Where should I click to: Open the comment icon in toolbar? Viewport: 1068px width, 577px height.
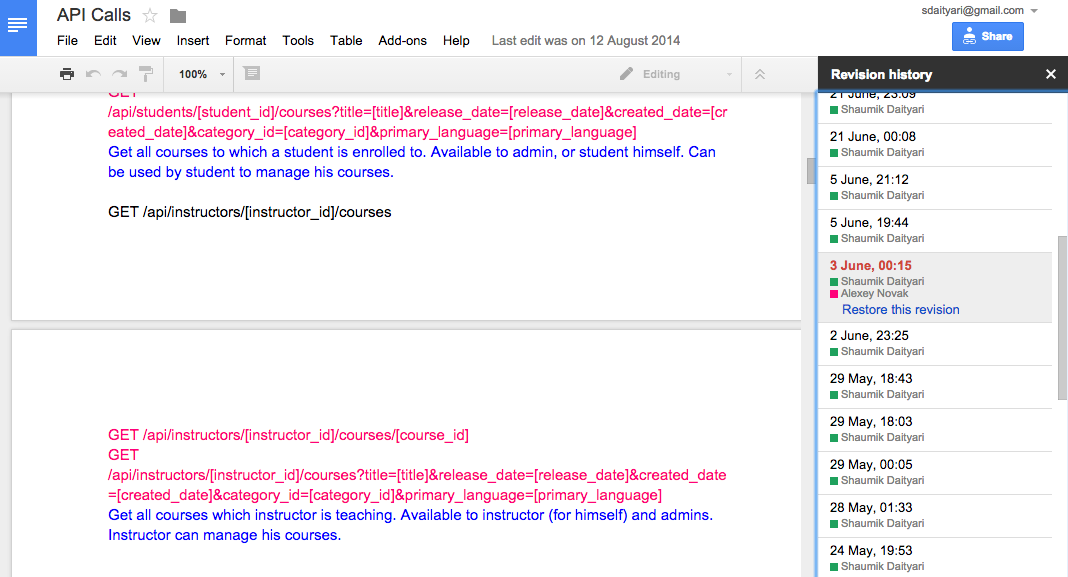252,74
